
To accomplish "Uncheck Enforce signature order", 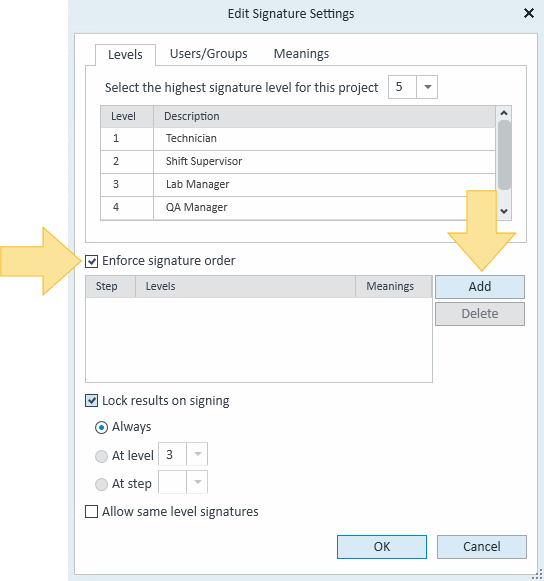I will coord(92,261).
